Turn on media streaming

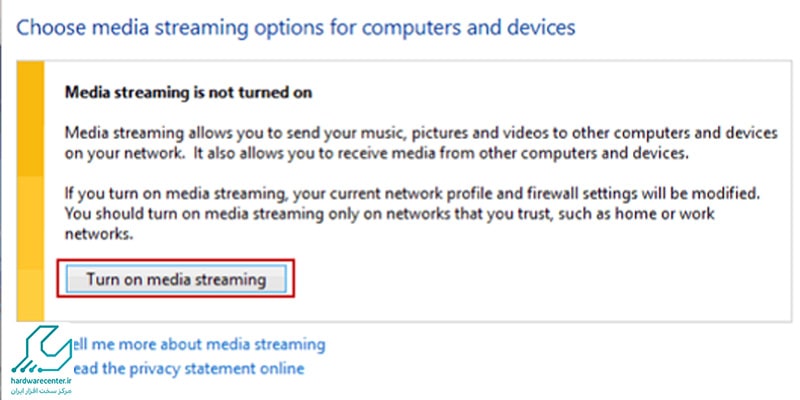[x=176, y=279]
